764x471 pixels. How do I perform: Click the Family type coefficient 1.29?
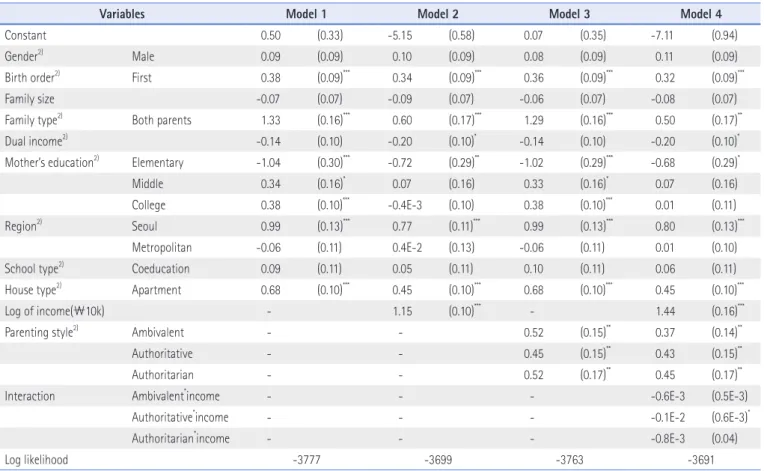click(534, 120)
